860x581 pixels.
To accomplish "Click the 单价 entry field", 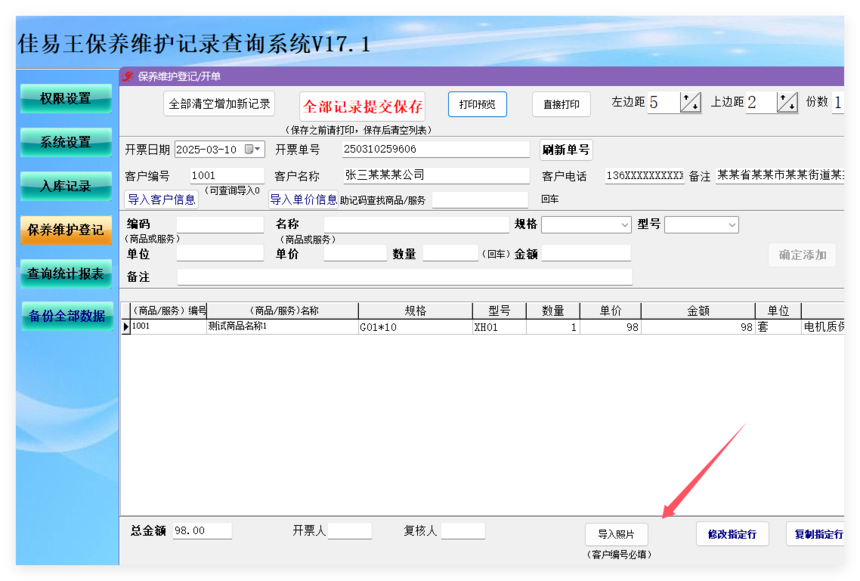I will coord(355,253).
